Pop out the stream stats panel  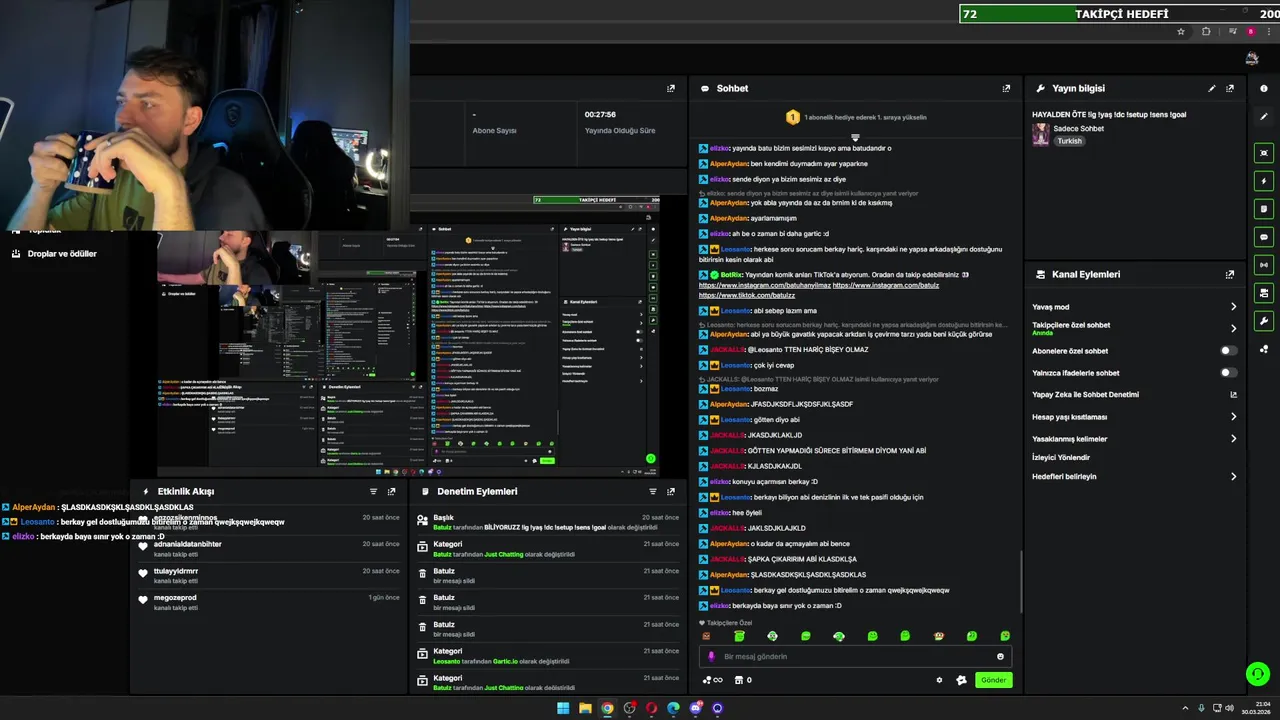671,88
